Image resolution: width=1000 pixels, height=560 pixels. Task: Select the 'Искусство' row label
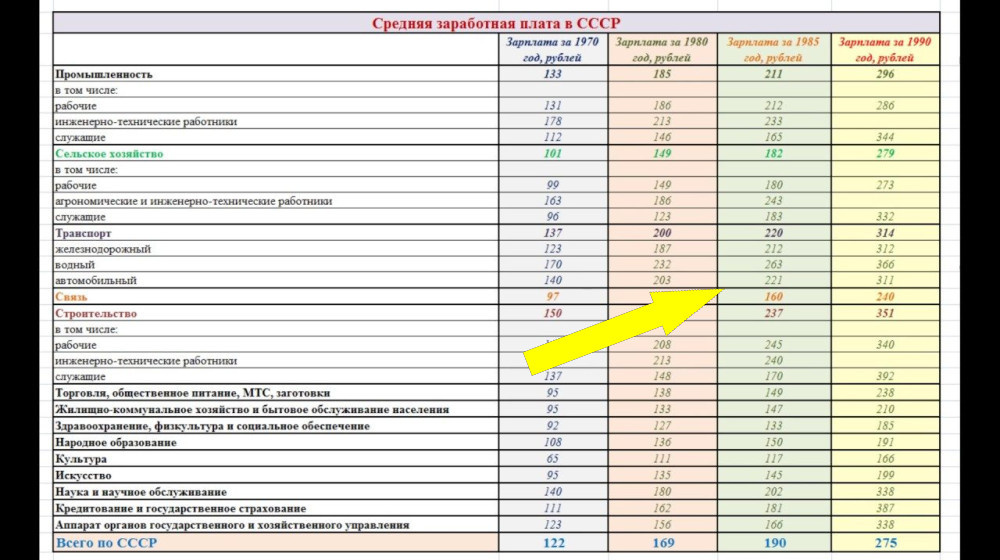click(x=83, y=476)
